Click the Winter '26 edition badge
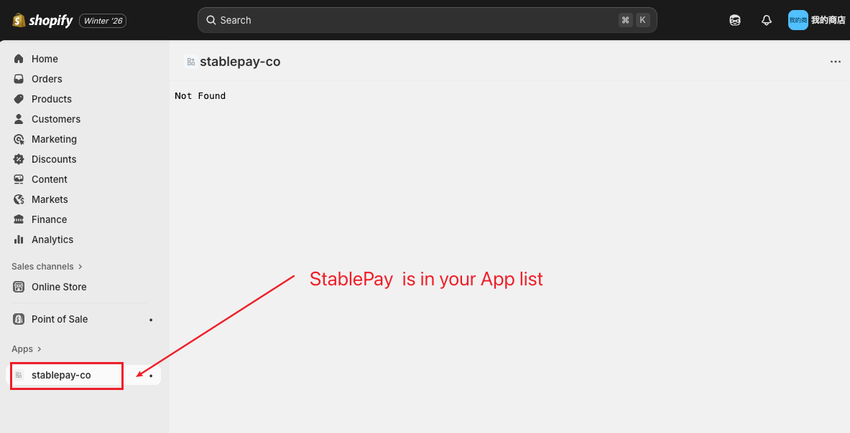The width and height of the screenshot is (850, 433). pyautogui.click(x=102, y=20)
